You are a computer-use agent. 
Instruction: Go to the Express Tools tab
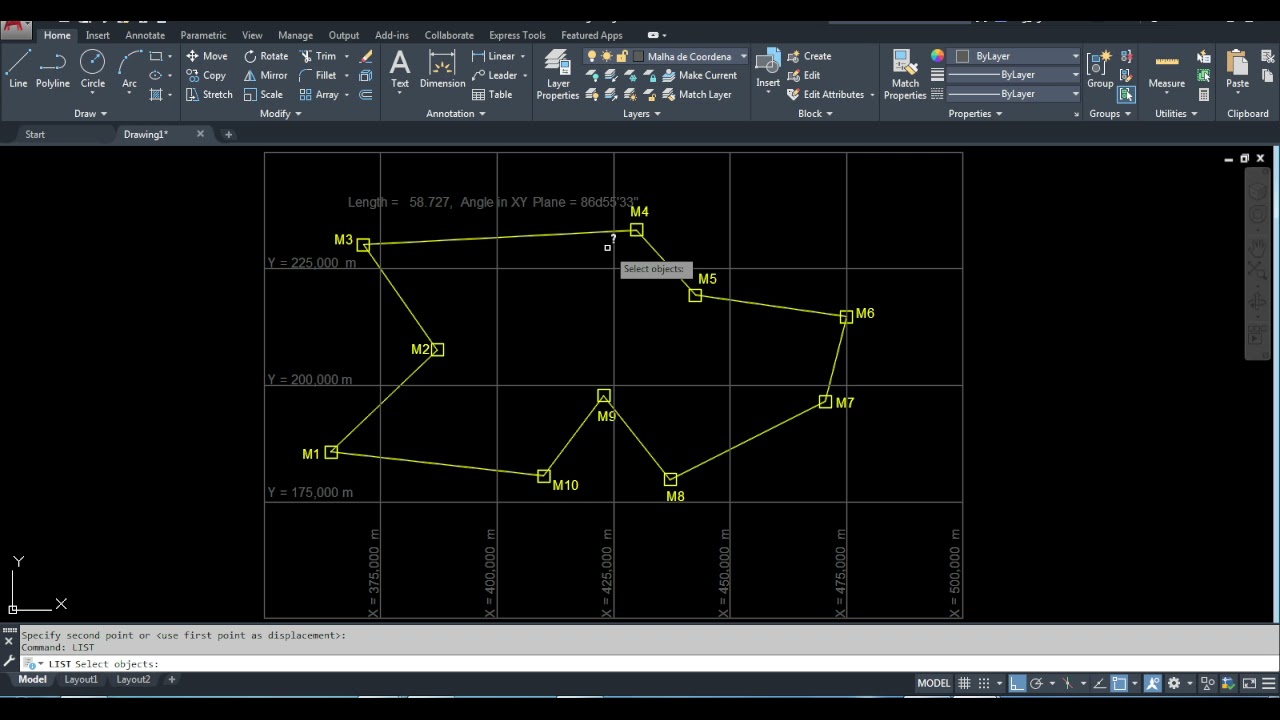coord(517,35)
